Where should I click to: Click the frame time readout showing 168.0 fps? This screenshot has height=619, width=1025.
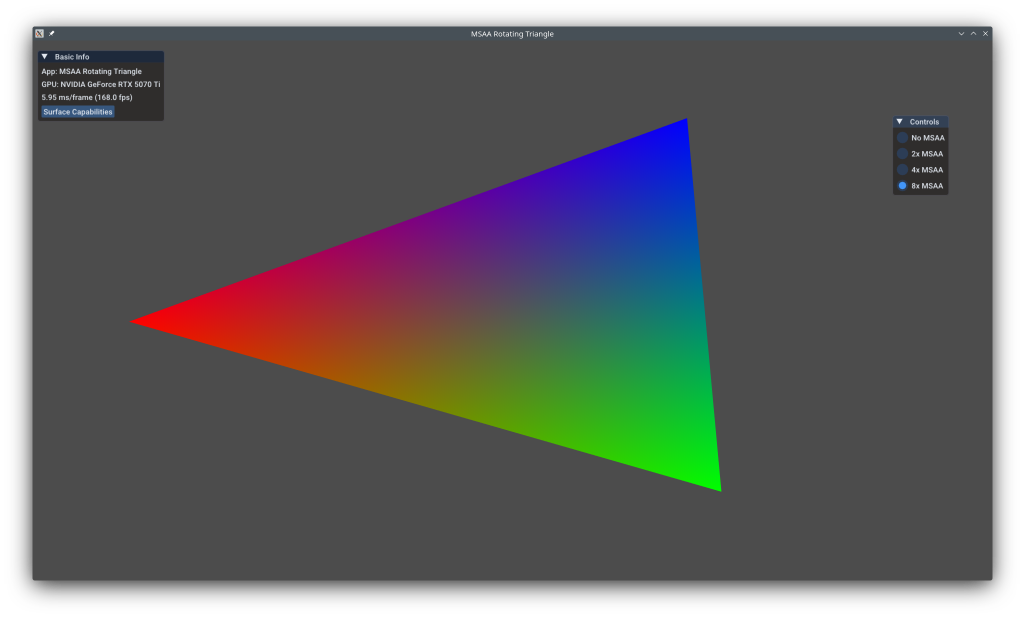point(86,97)
